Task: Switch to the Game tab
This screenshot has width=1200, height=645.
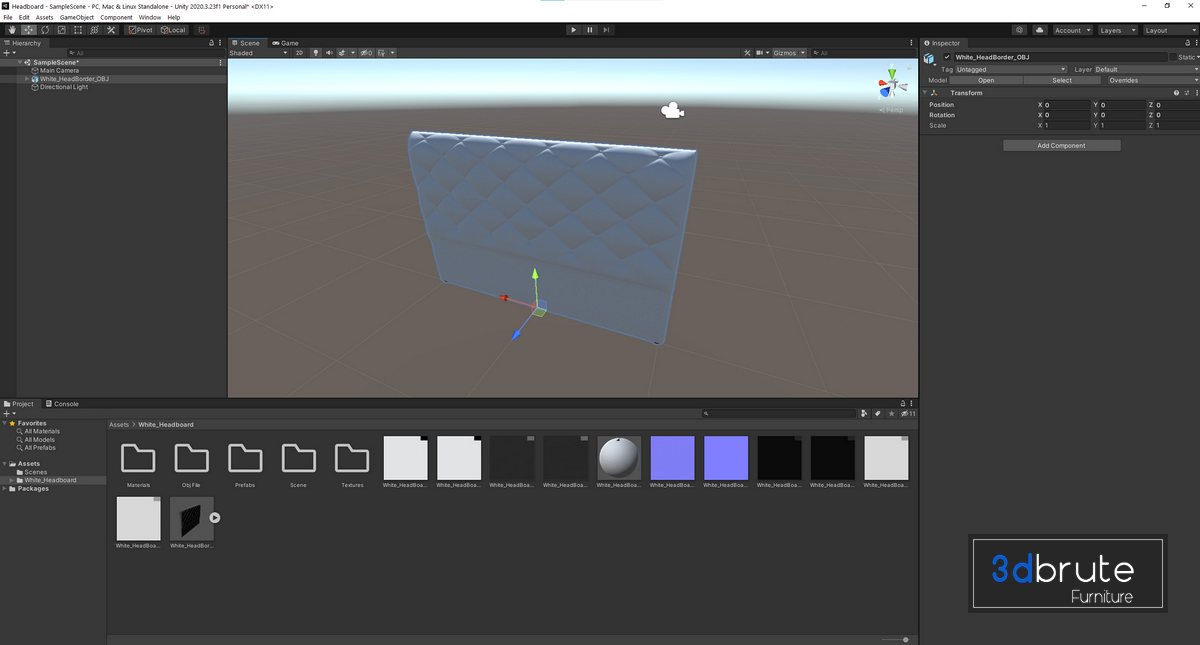Action: (x=285, y=43)
